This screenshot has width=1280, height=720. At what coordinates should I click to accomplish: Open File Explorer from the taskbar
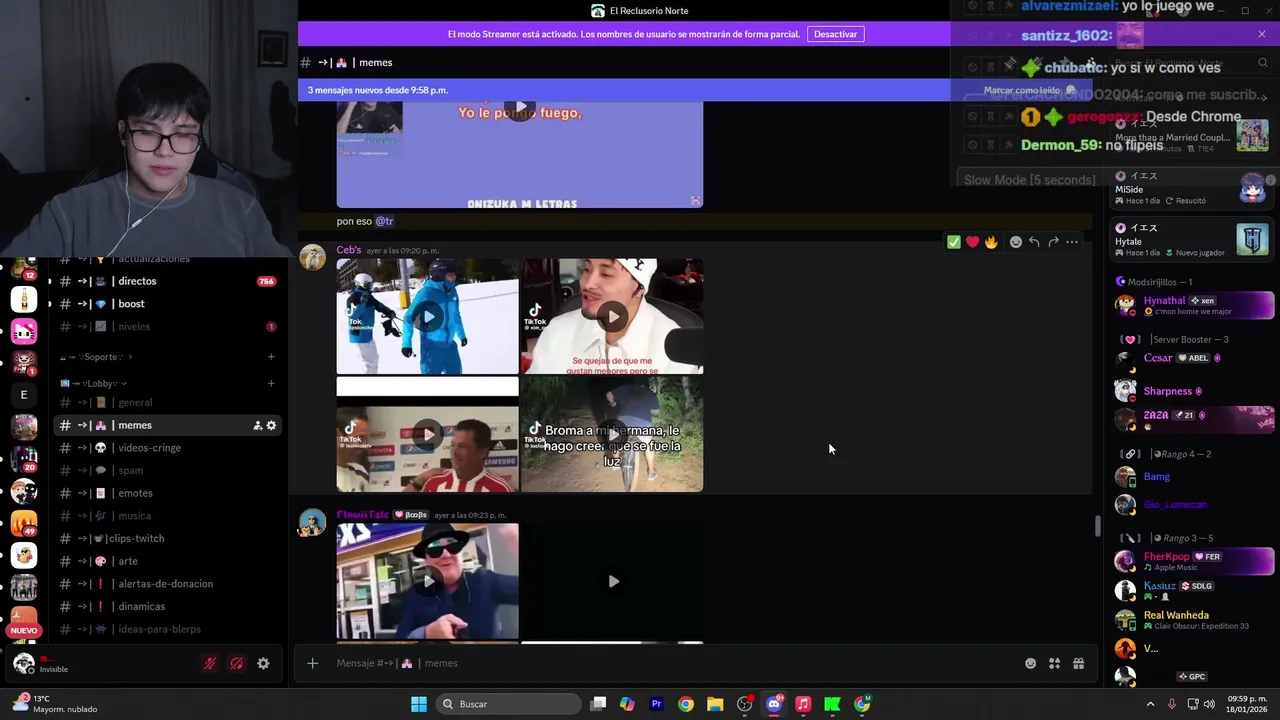coord(715,704)
